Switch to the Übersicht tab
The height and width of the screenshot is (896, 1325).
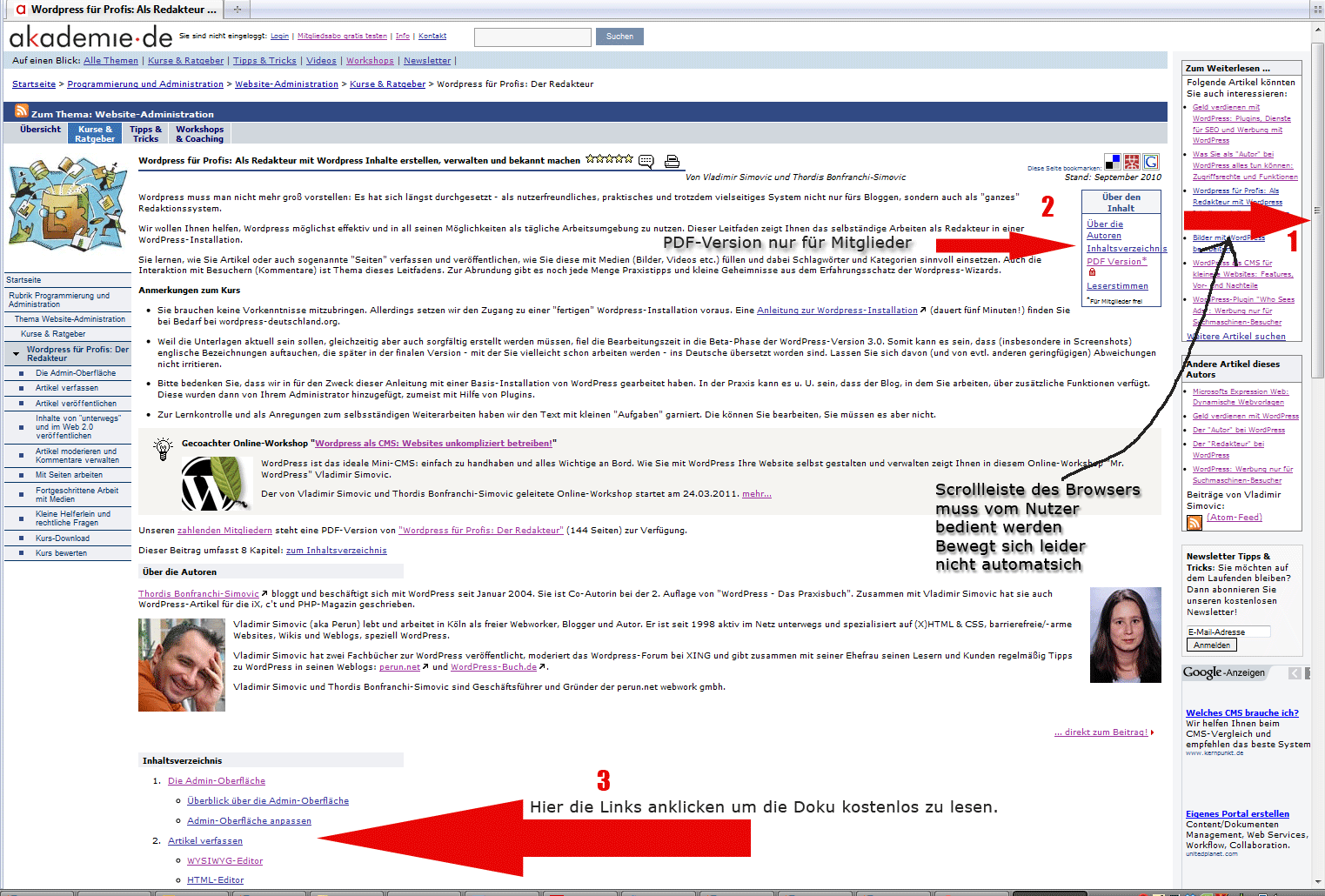pos(40,130)
